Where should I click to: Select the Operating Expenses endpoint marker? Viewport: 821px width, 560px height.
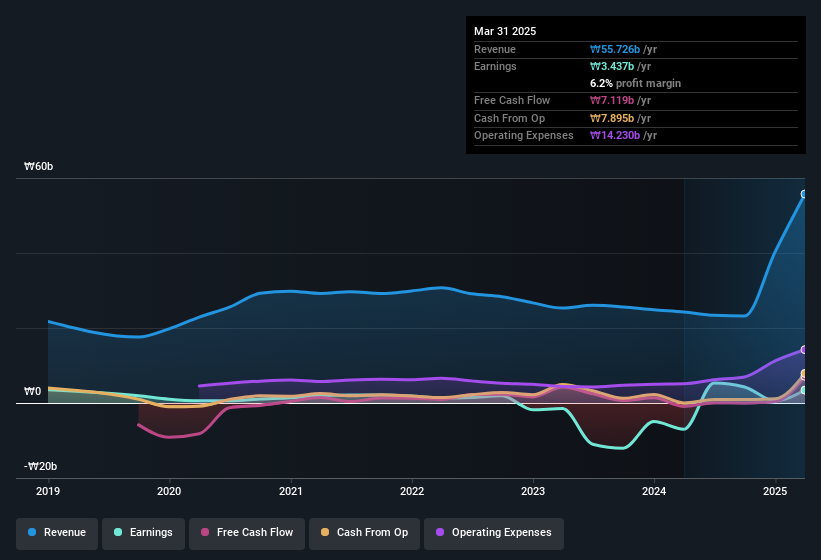[x=804, y=350]
